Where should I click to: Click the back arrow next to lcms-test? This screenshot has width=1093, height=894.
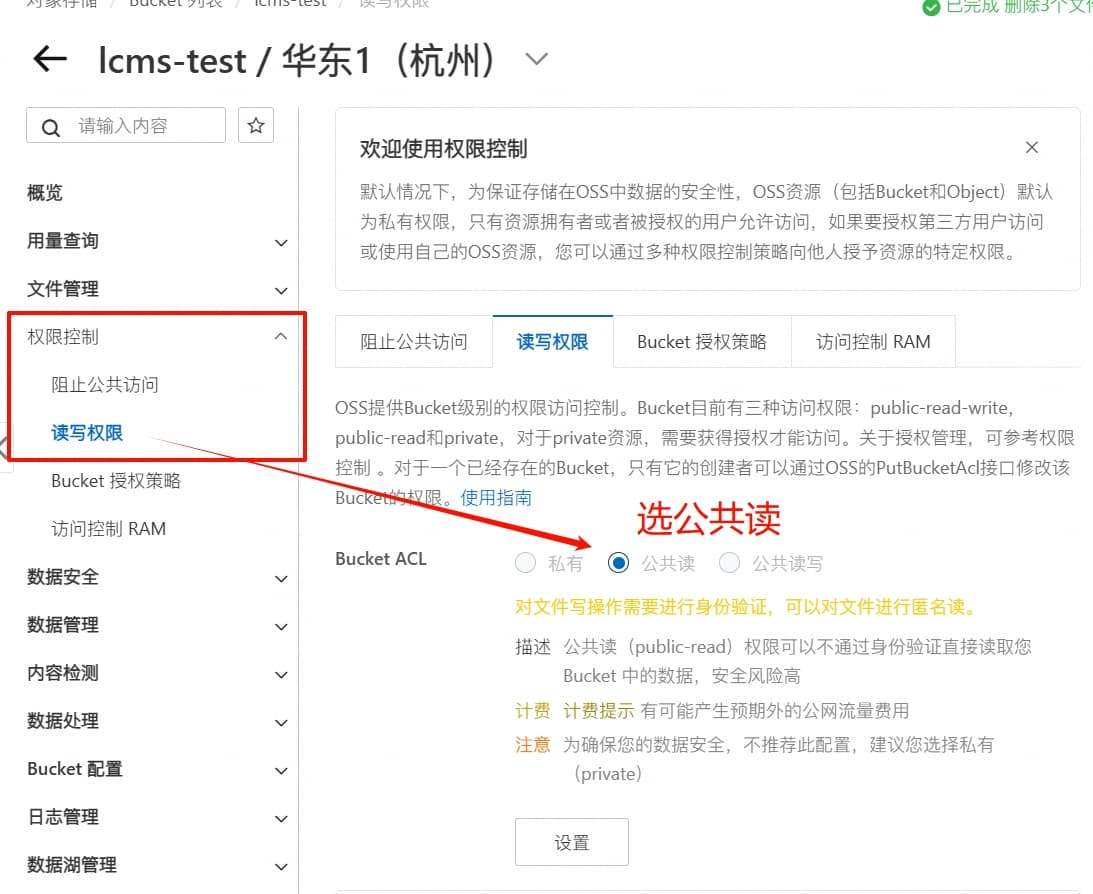coord(50,59)
